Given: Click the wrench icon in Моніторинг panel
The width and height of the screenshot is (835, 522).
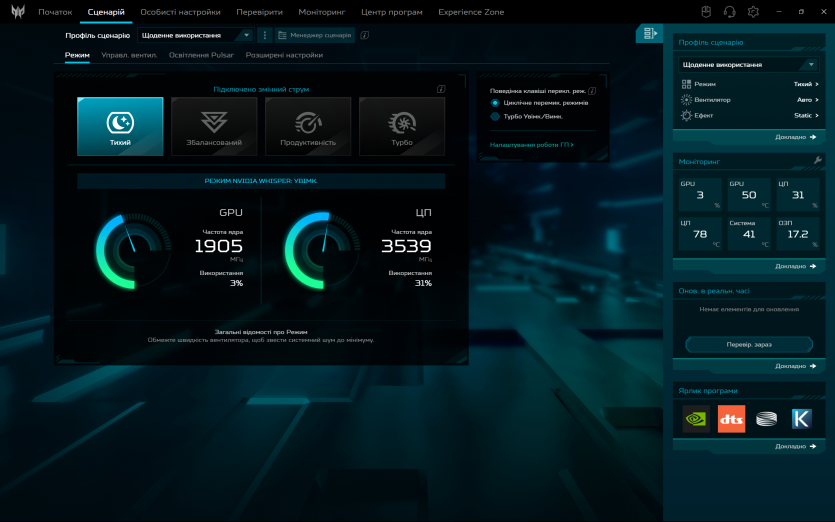Looking at the screenshot, I should (817, 160).
